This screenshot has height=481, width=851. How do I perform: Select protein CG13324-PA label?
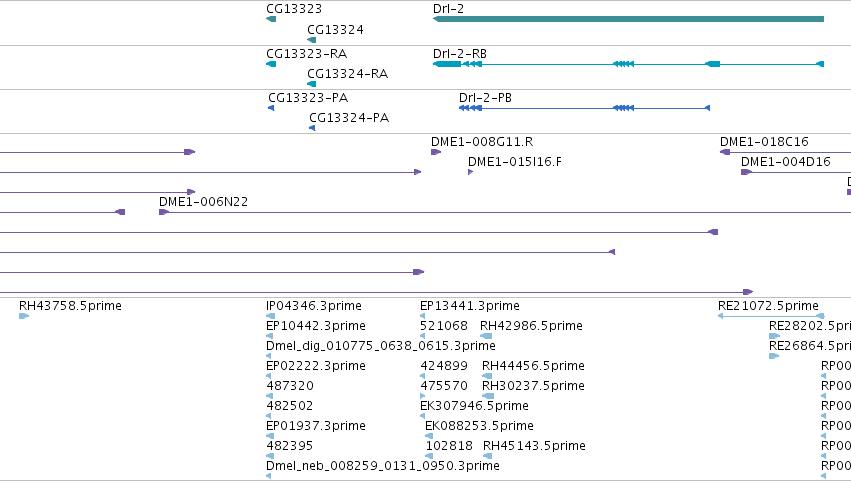[349, 118]
